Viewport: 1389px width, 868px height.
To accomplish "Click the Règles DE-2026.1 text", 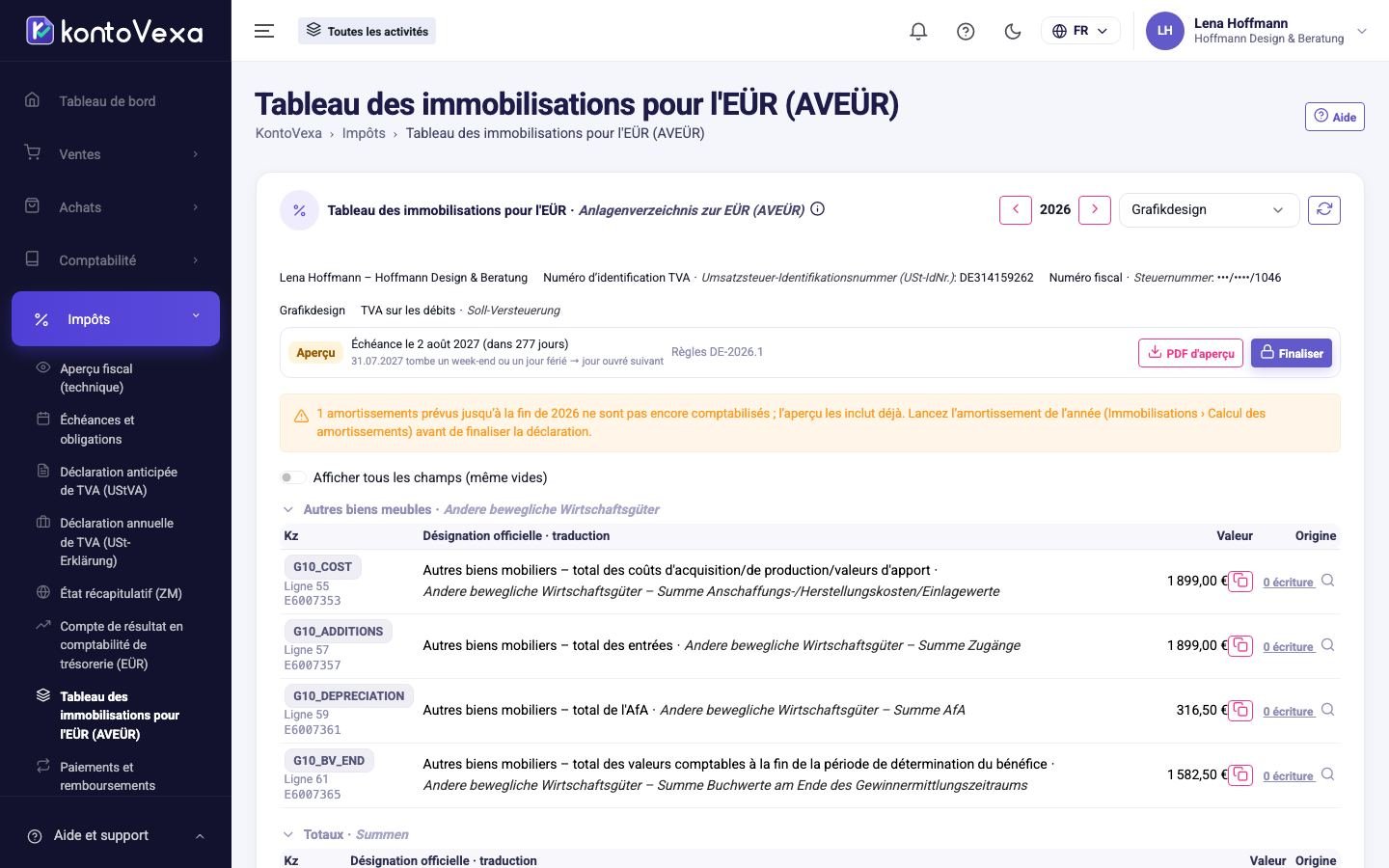I will point(717,352).
